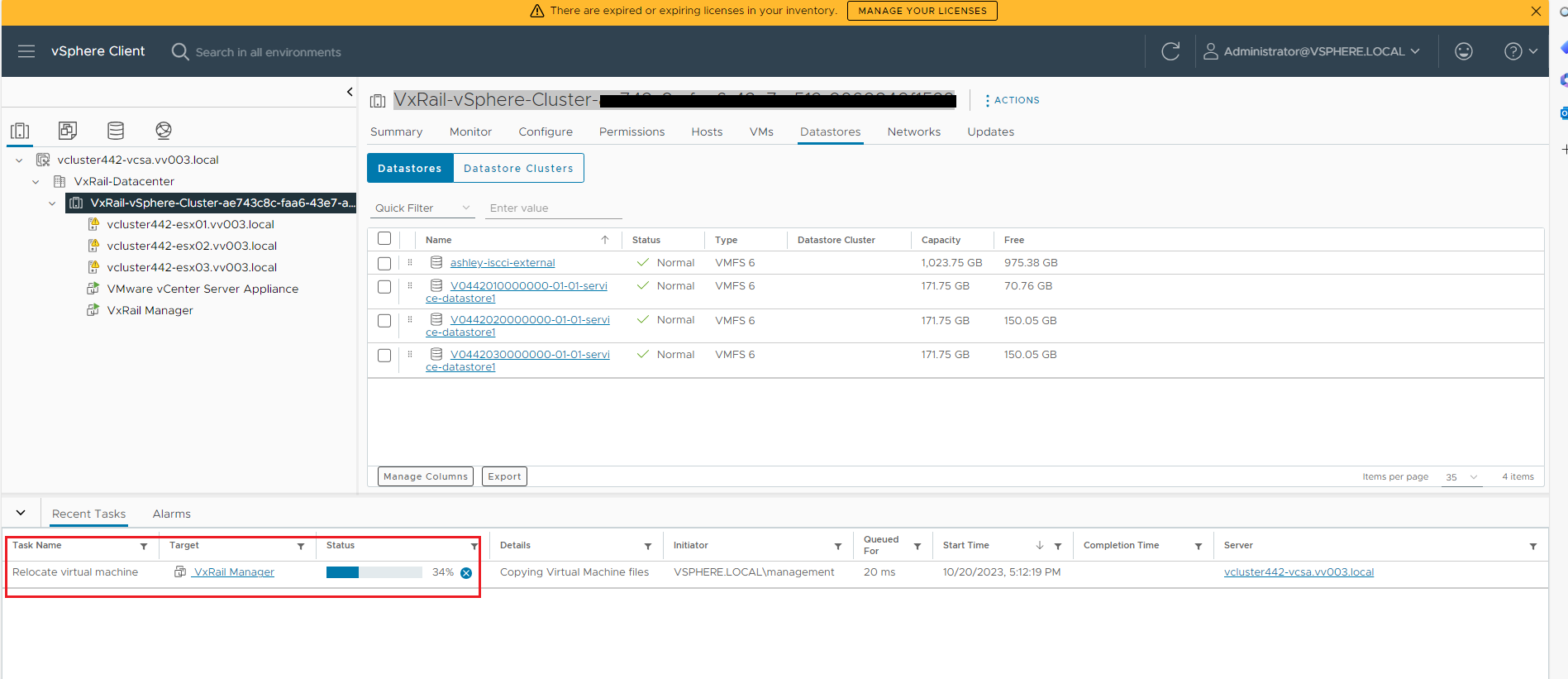
Task: Select the ashley-iscci-external datastore checkbox
Action: click(384, 264)
